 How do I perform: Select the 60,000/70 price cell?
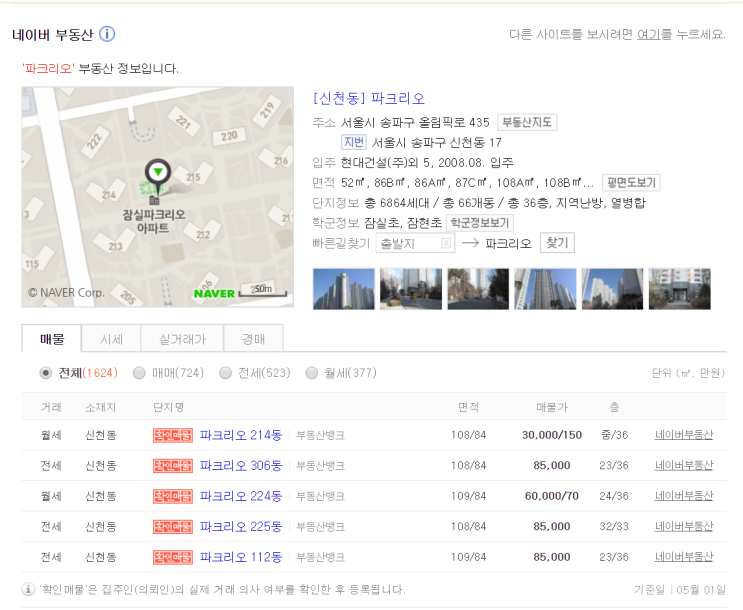click(x=552, y=496)
